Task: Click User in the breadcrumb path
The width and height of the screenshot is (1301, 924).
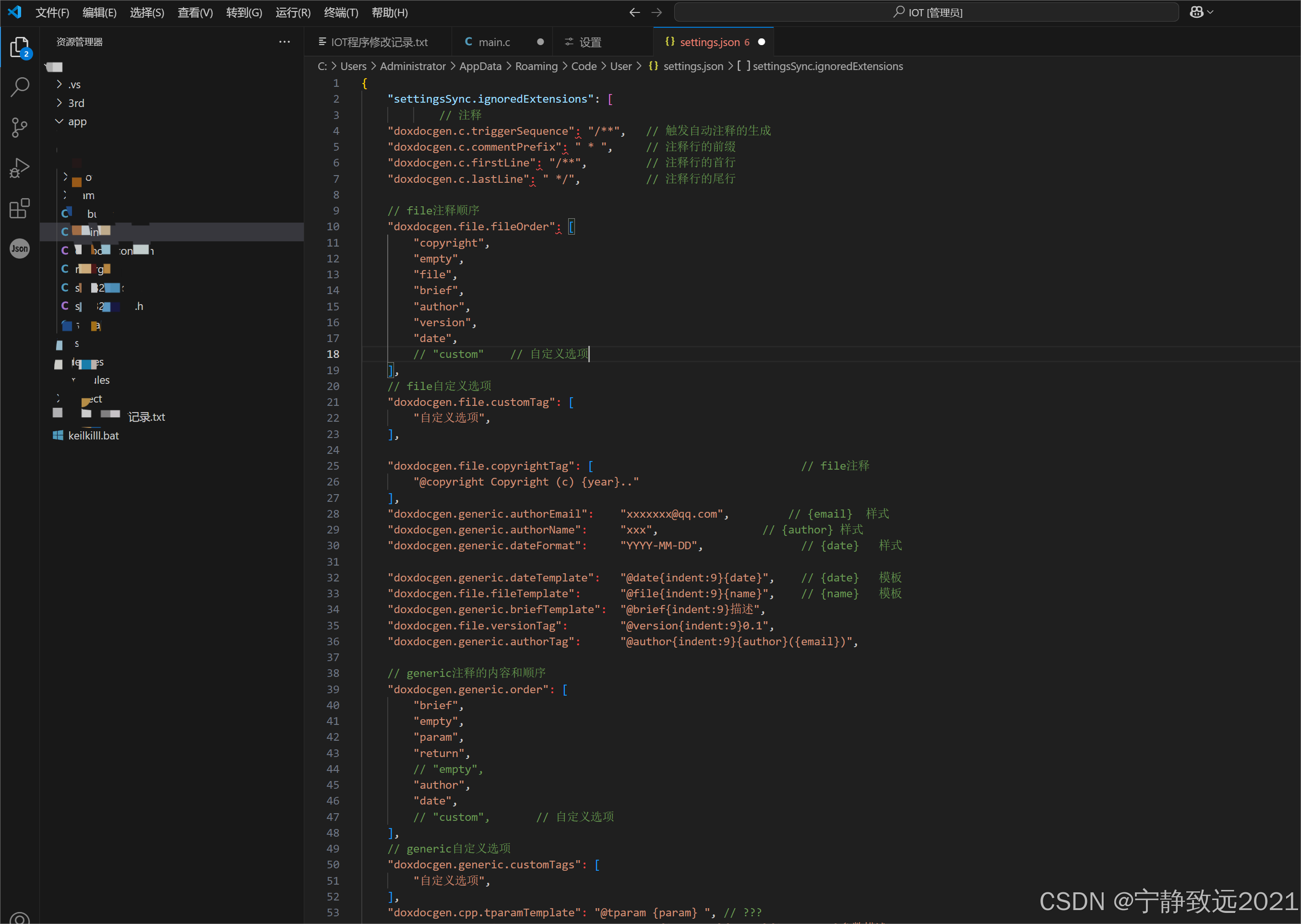Action: pos(621,66)
